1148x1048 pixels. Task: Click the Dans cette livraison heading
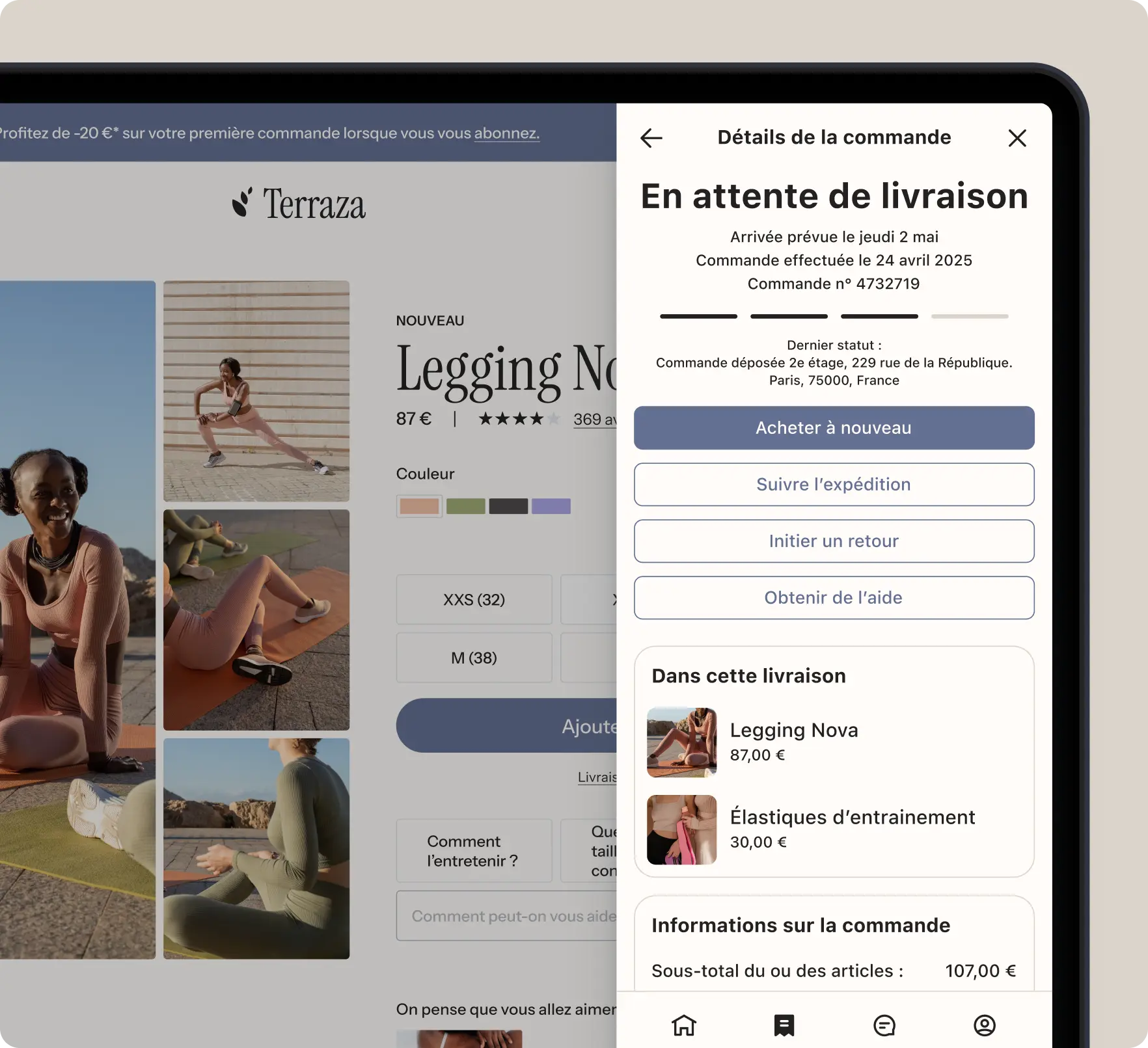point(749,676)
